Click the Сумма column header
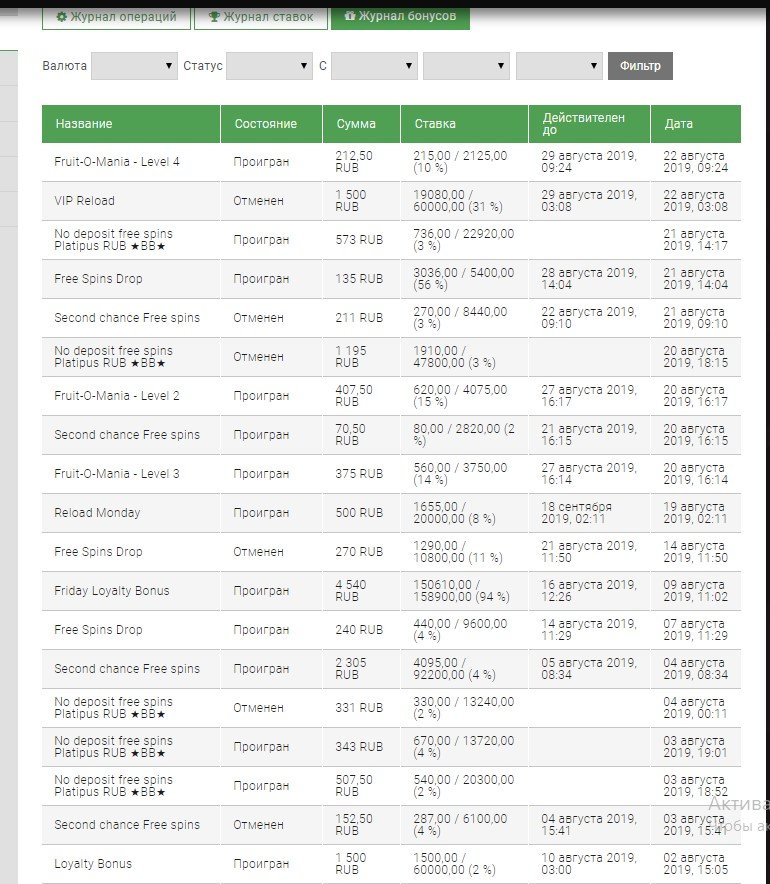Viewport: 770px width, 884px height. pos(356,124)
